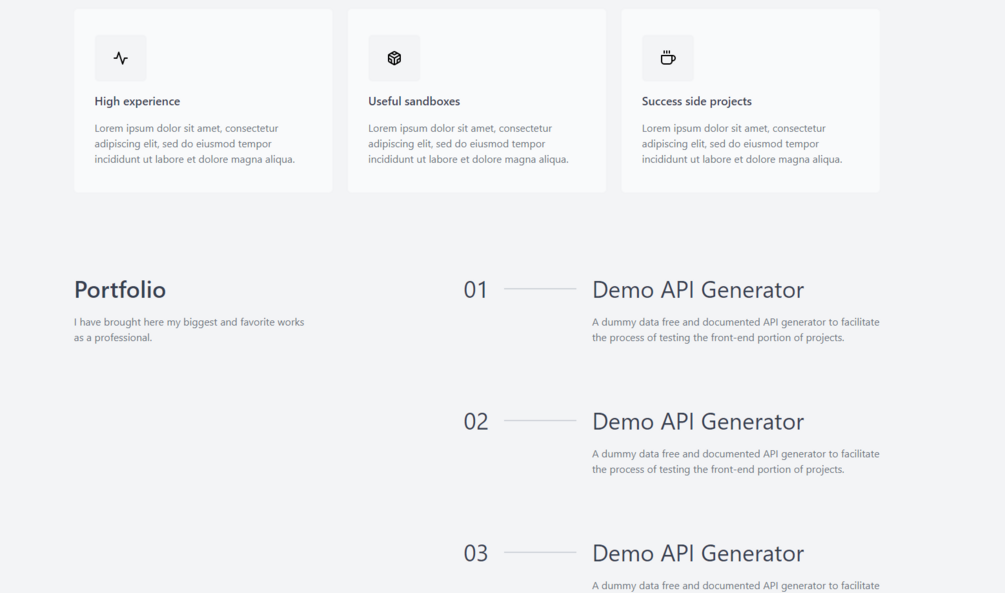Open the High experience card heading
The width and height of the screenshot is (1005, 593).
(x=137, y=101)
